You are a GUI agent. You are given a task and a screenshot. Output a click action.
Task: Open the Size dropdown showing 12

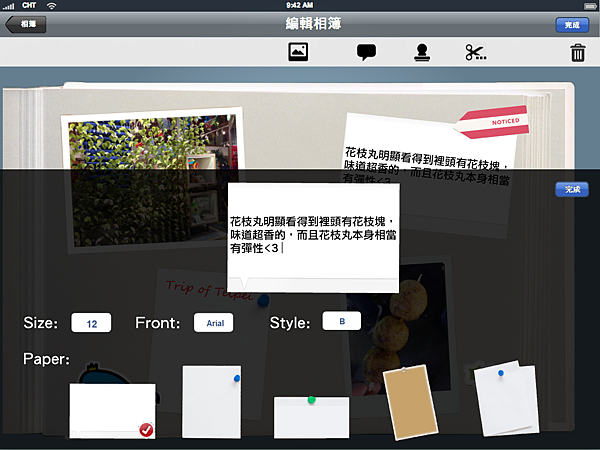pyautogui.click(x=91, y=323)
